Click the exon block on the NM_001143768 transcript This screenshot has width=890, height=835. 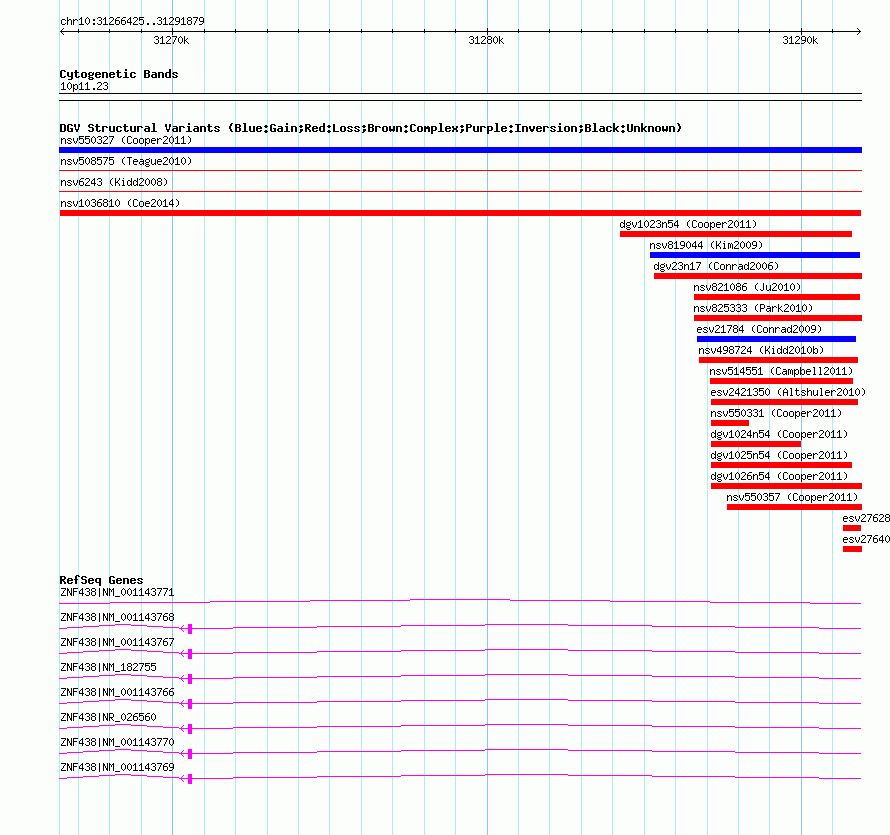click(x=190, y=629)
